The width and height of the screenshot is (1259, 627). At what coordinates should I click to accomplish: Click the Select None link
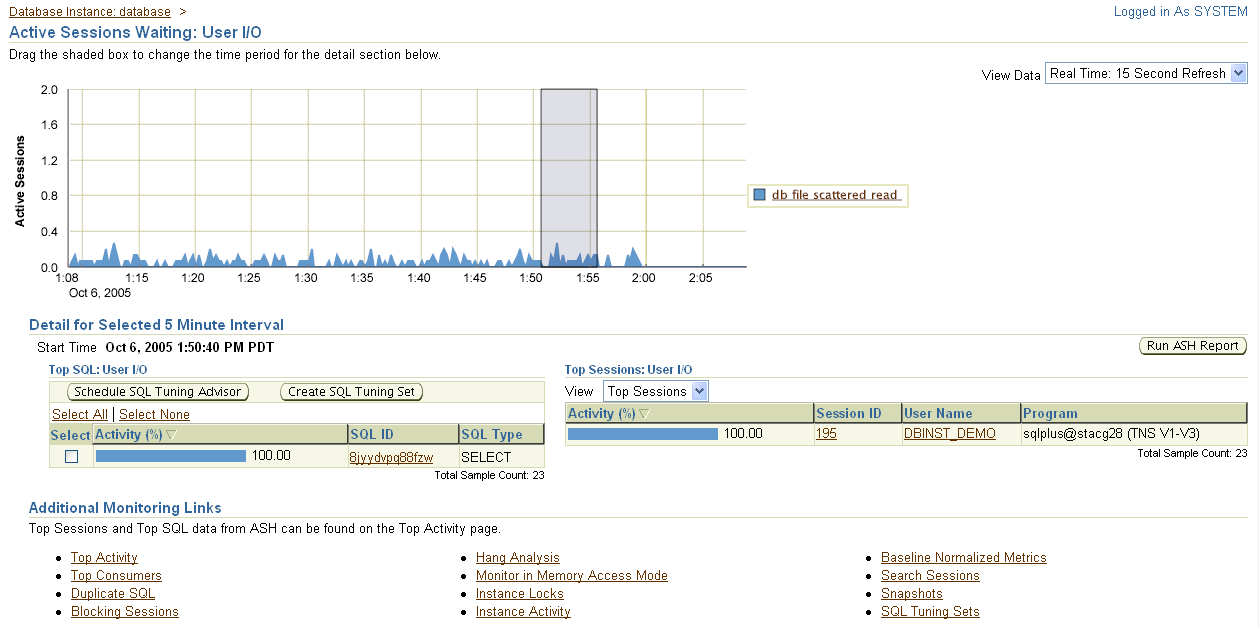154,414
